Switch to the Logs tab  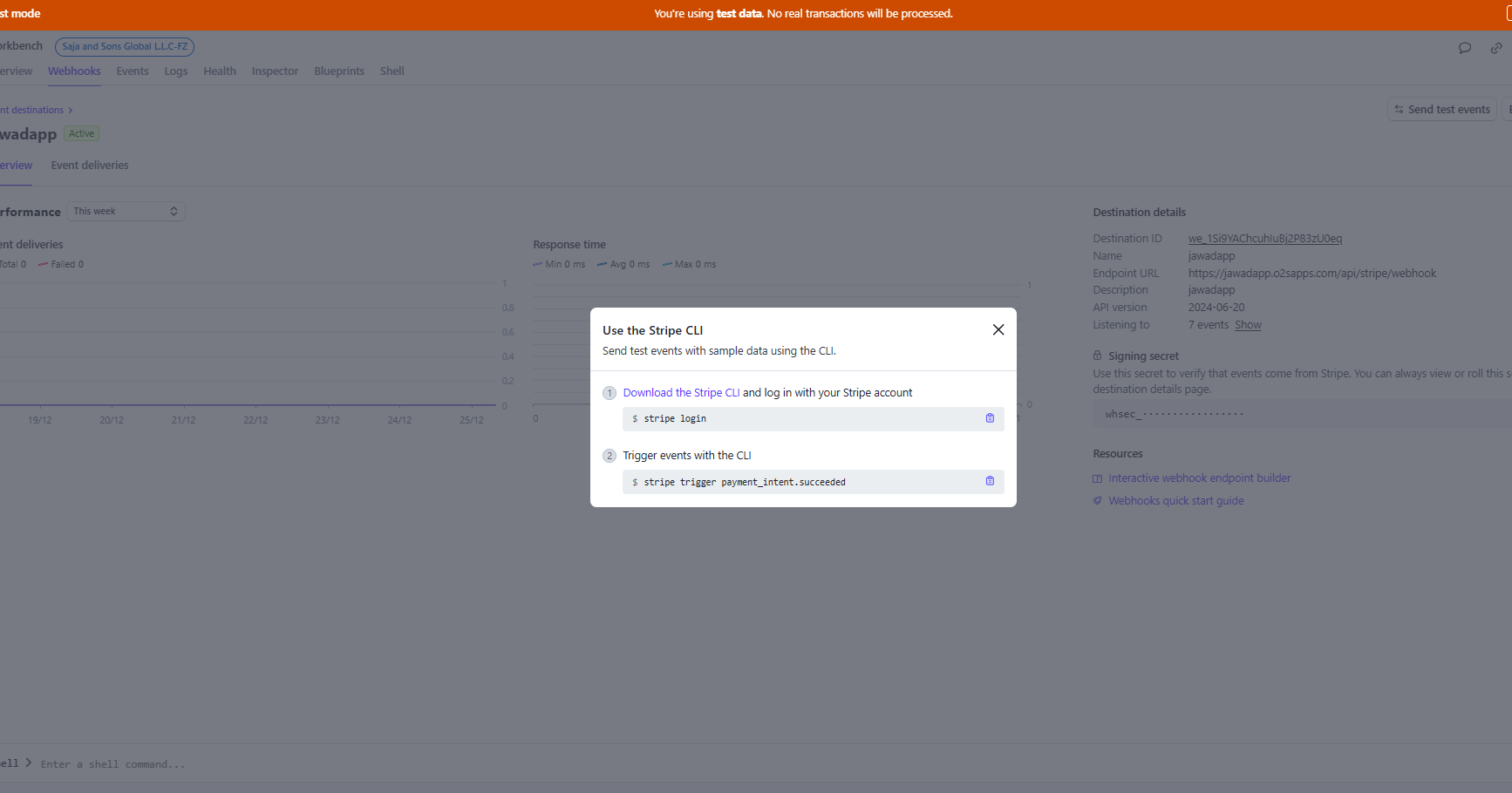pyautogui.click(x=176, y=71)
